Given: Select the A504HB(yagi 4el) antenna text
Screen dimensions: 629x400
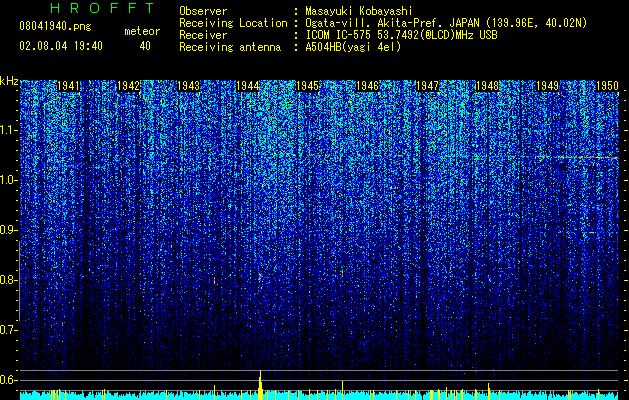Looking at the screenshot, I should (x=353, y=47).
